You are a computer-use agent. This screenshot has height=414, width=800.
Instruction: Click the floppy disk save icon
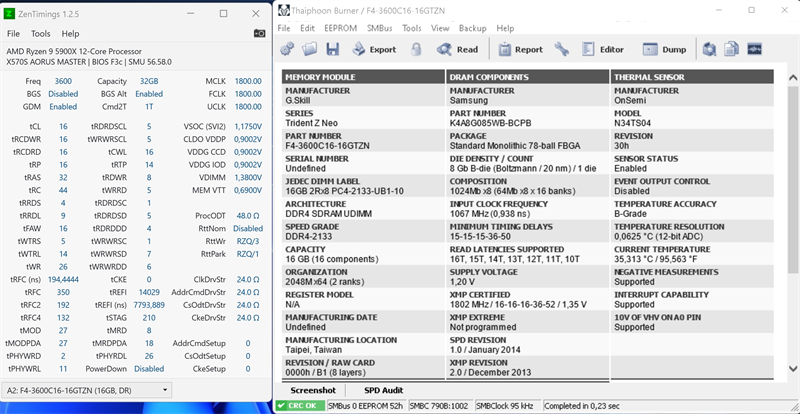click(x=332, y=49)
